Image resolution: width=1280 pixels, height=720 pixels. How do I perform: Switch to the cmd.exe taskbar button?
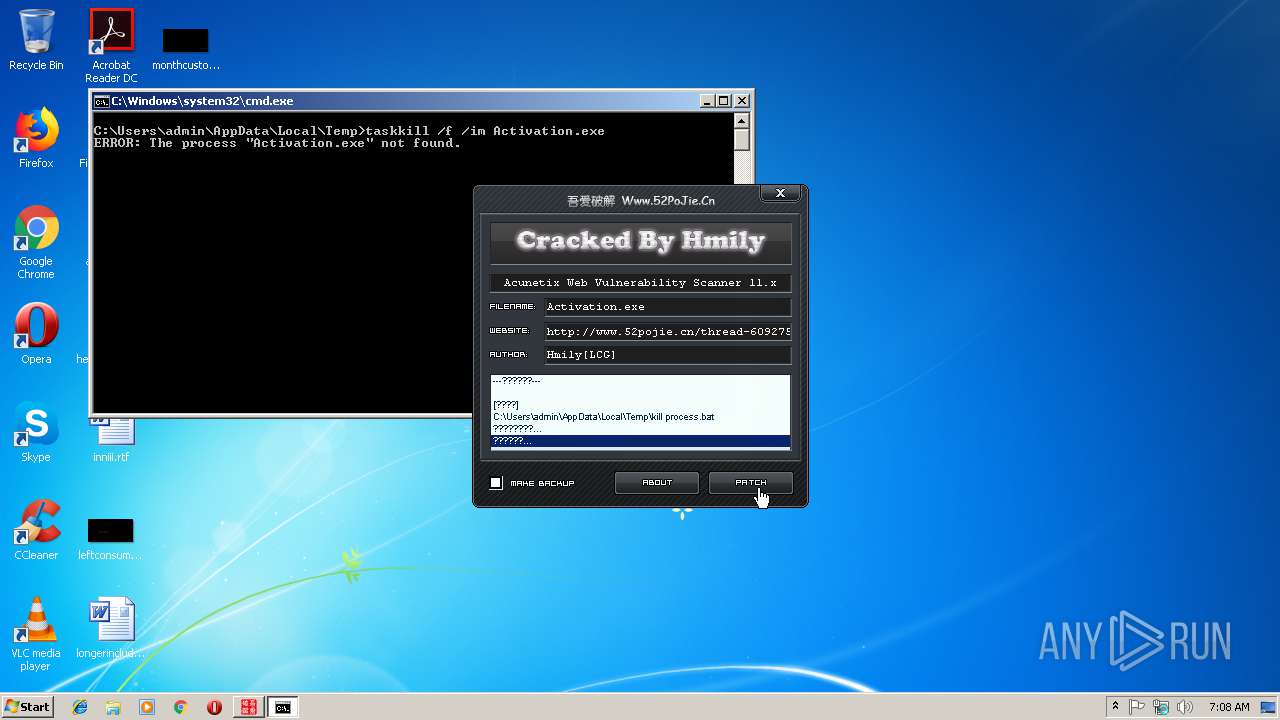(x=283, y=707)
